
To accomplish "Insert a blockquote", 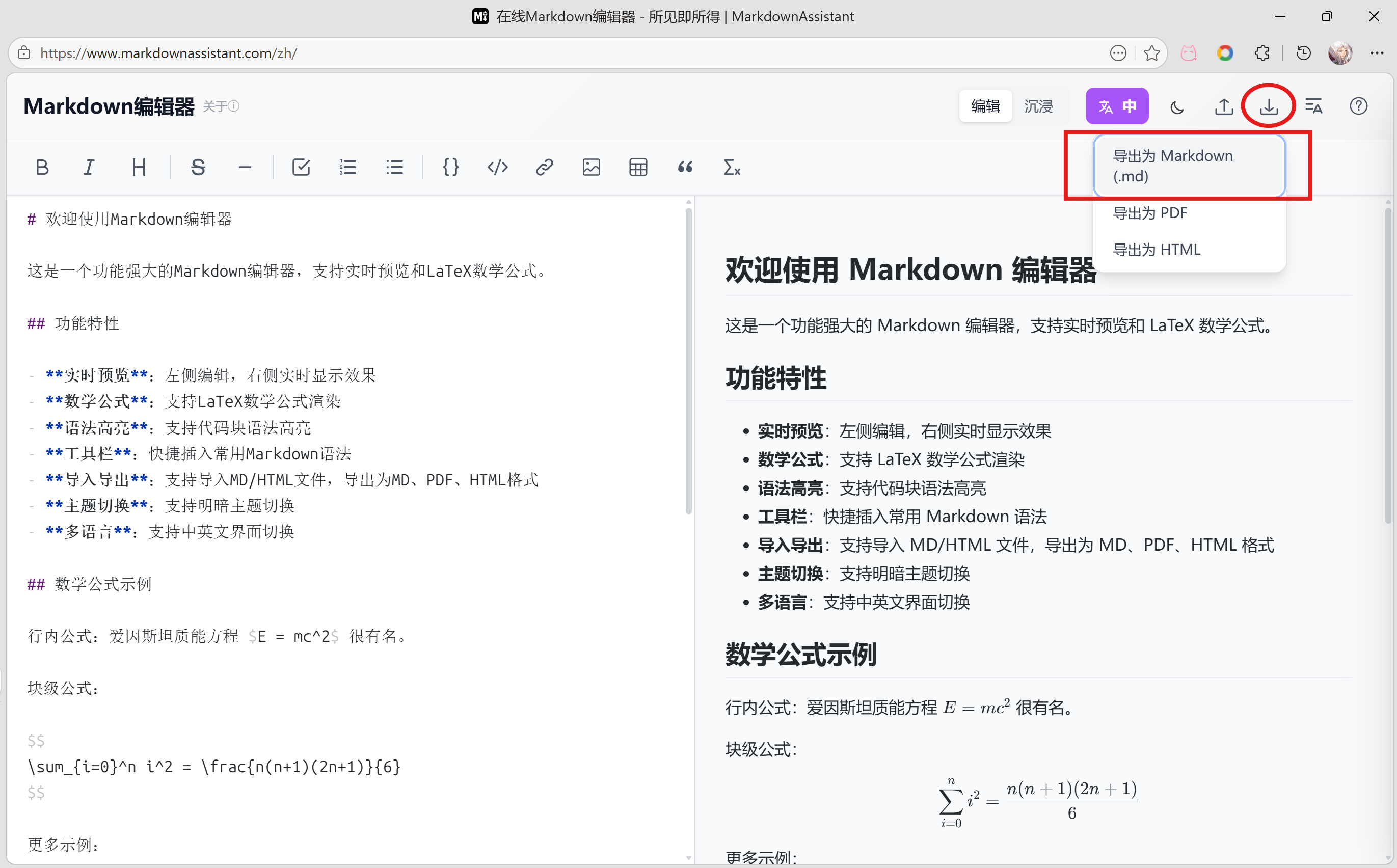I will [x=685, y=167].
